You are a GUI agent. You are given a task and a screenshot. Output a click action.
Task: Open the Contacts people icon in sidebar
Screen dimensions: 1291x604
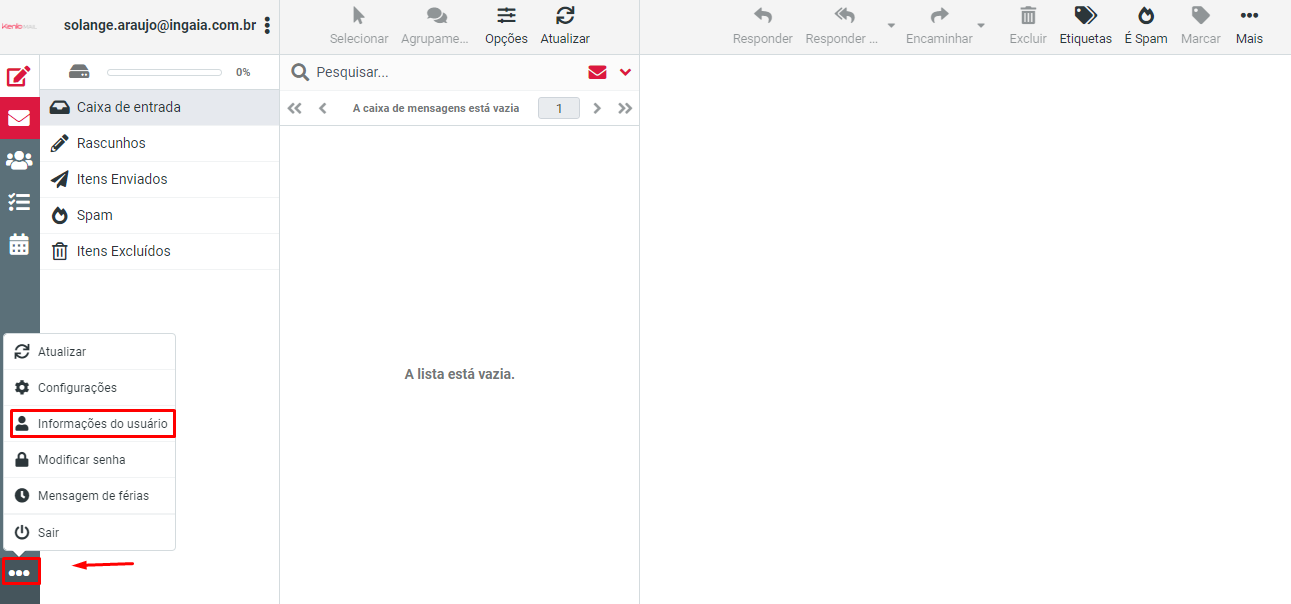19,160
